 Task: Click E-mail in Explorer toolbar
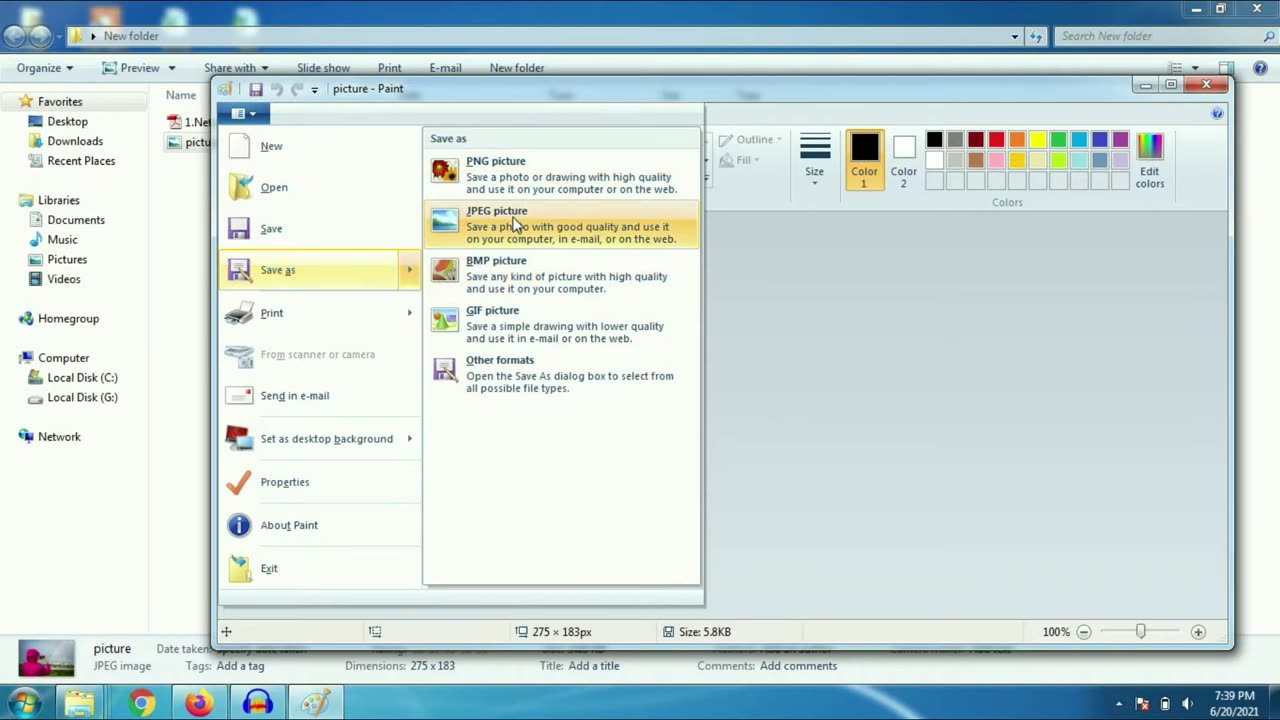[446, 68]
